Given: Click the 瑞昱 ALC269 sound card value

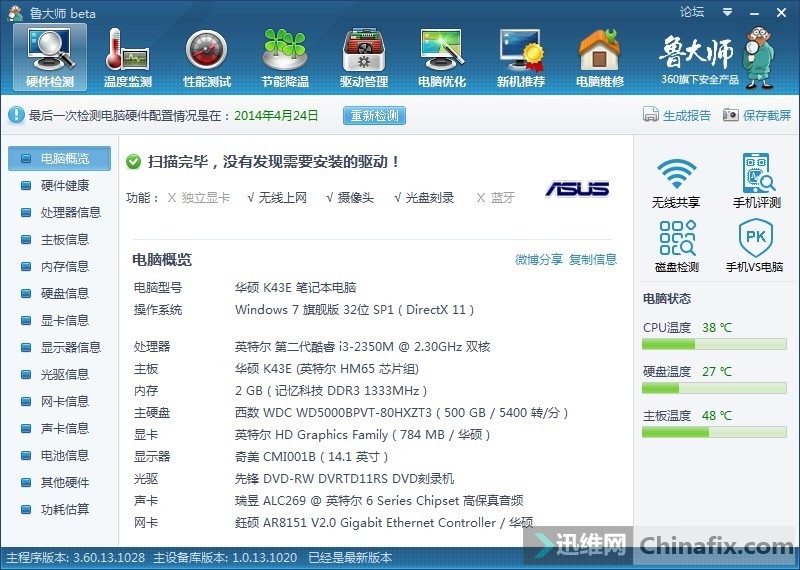Looking at the screenshot, I should point(379,500).
